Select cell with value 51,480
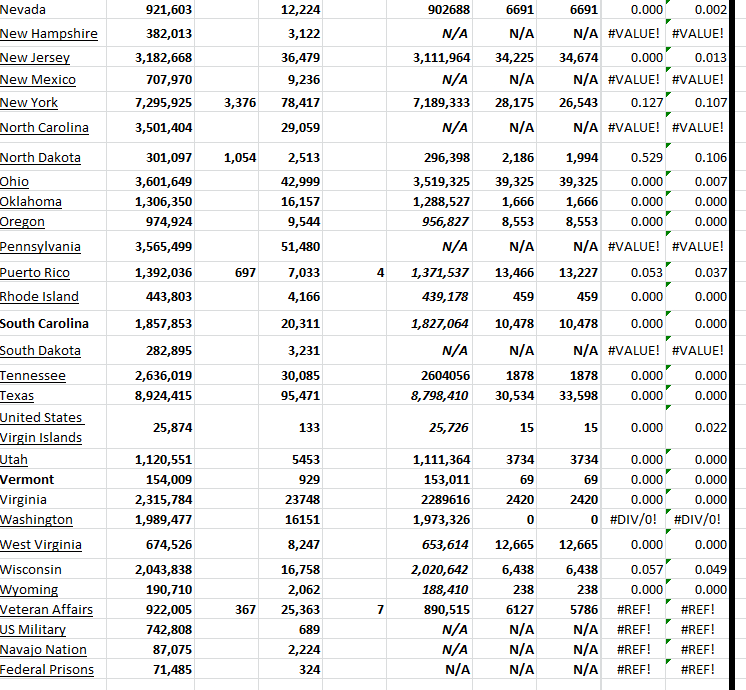The width and height of the screenshot is (746, 690). click(291, 246)
